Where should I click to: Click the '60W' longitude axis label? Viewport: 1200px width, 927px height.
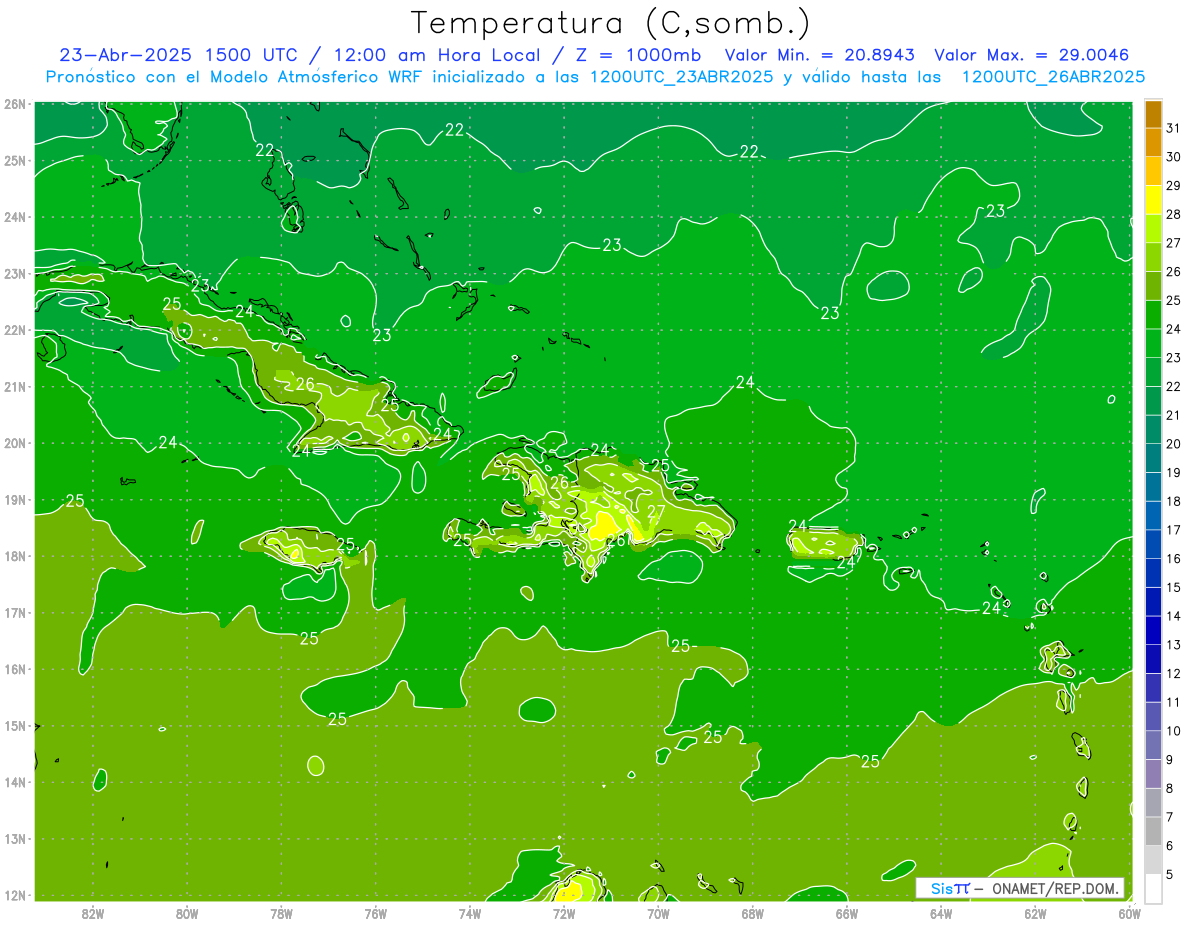(1129, 912)
